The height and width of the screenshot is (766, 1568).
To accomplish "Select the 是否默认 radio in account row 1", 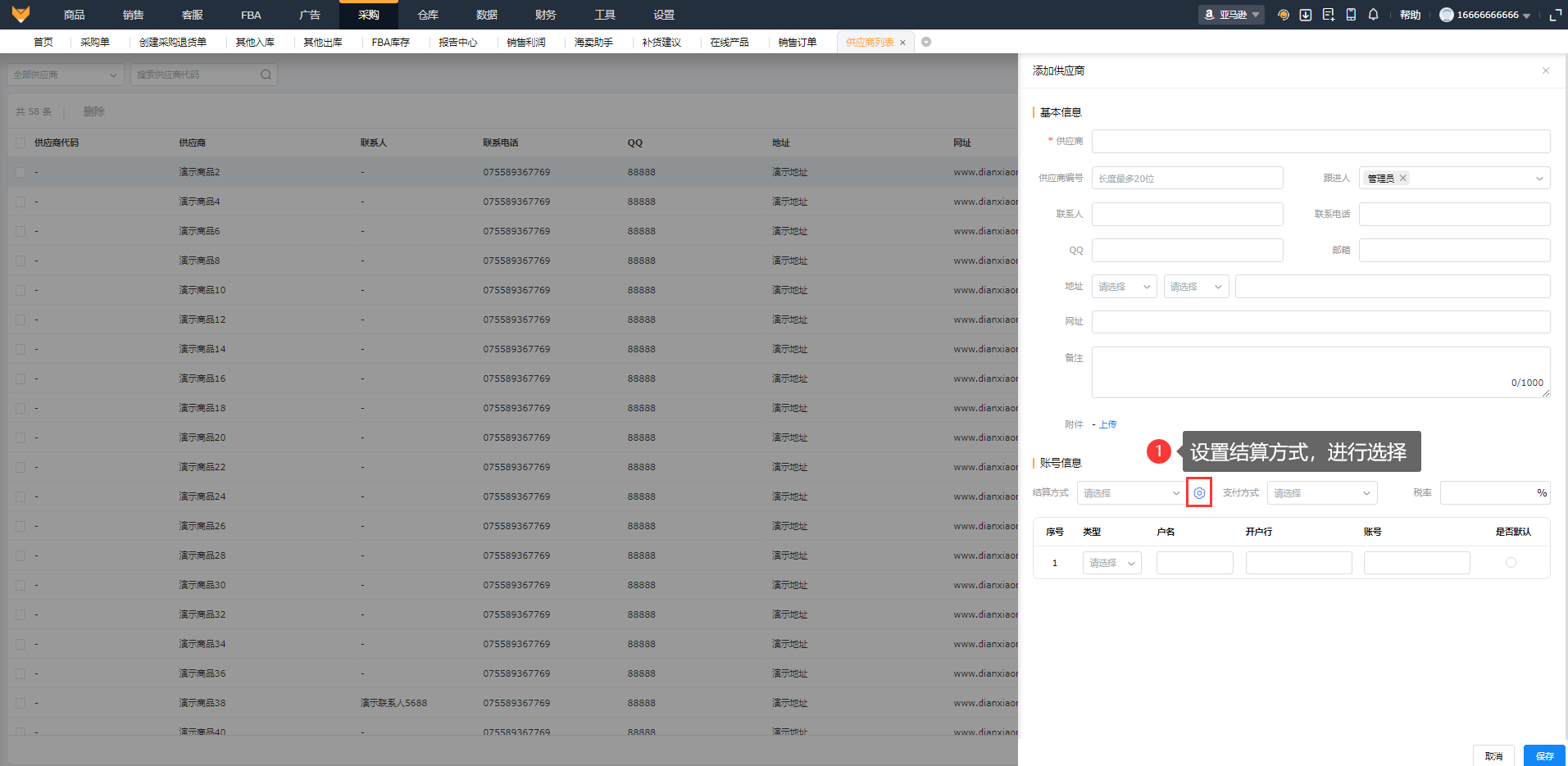I will (1511, 563).
